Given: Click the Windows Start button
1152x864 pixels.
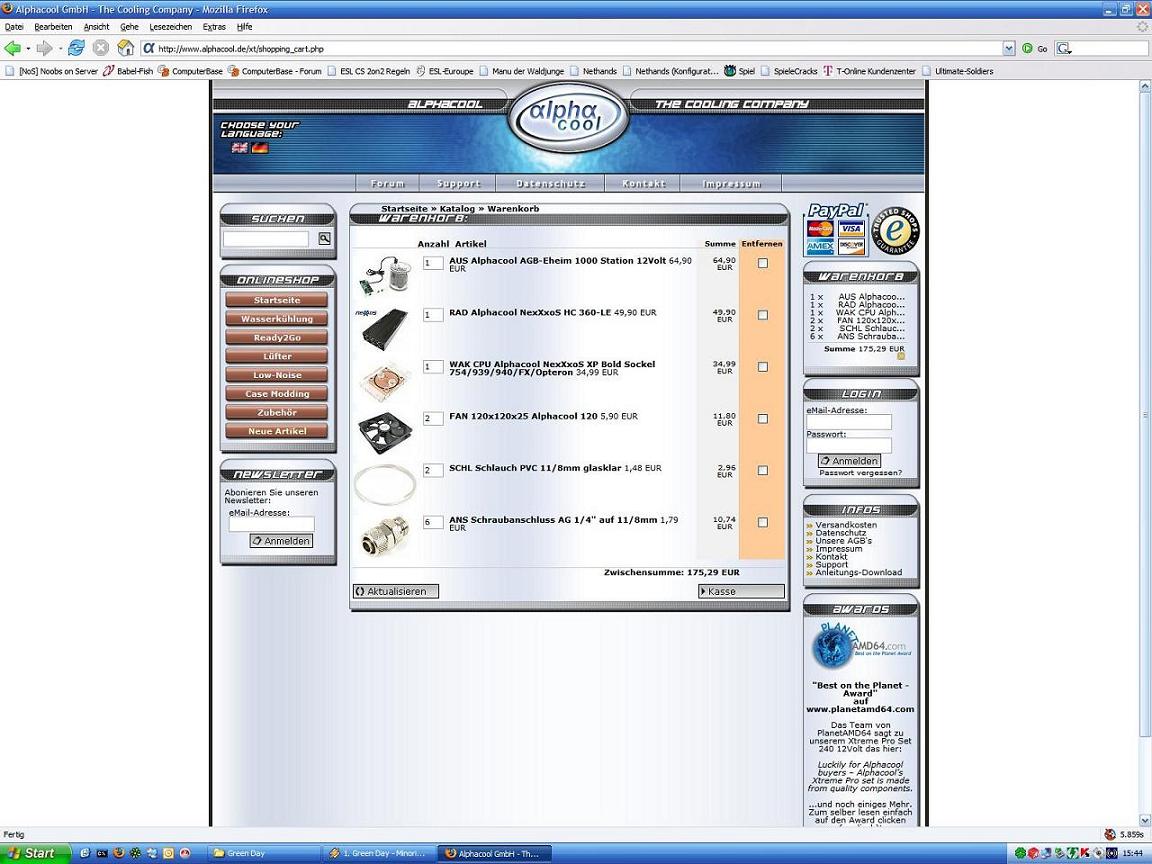Looking at the screenshot, I should [x=35, y=853].
